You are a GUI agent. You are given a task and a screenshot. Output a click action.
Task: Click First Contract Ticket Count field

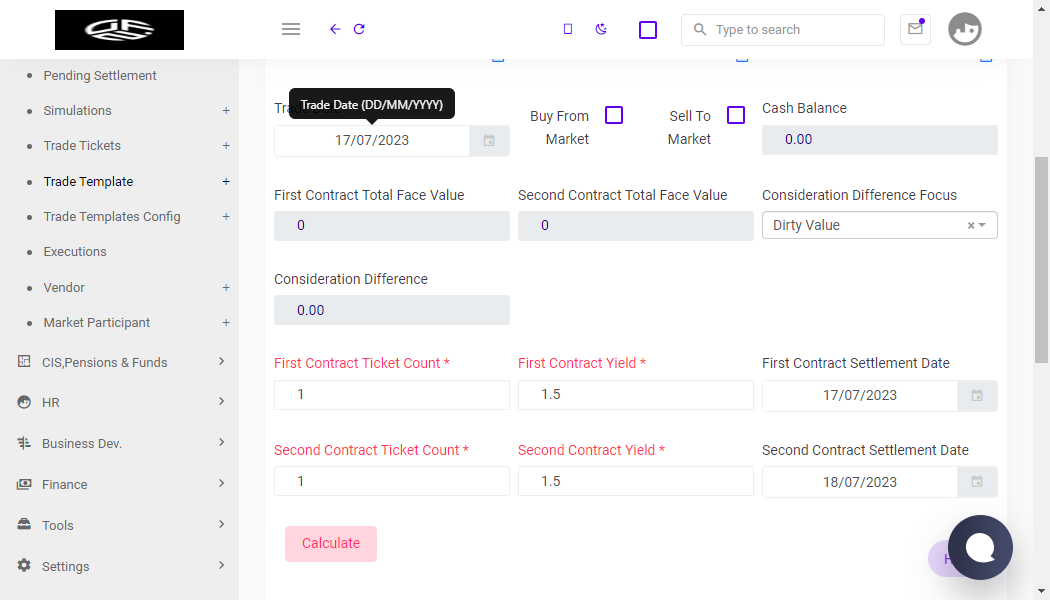point(392,394)
